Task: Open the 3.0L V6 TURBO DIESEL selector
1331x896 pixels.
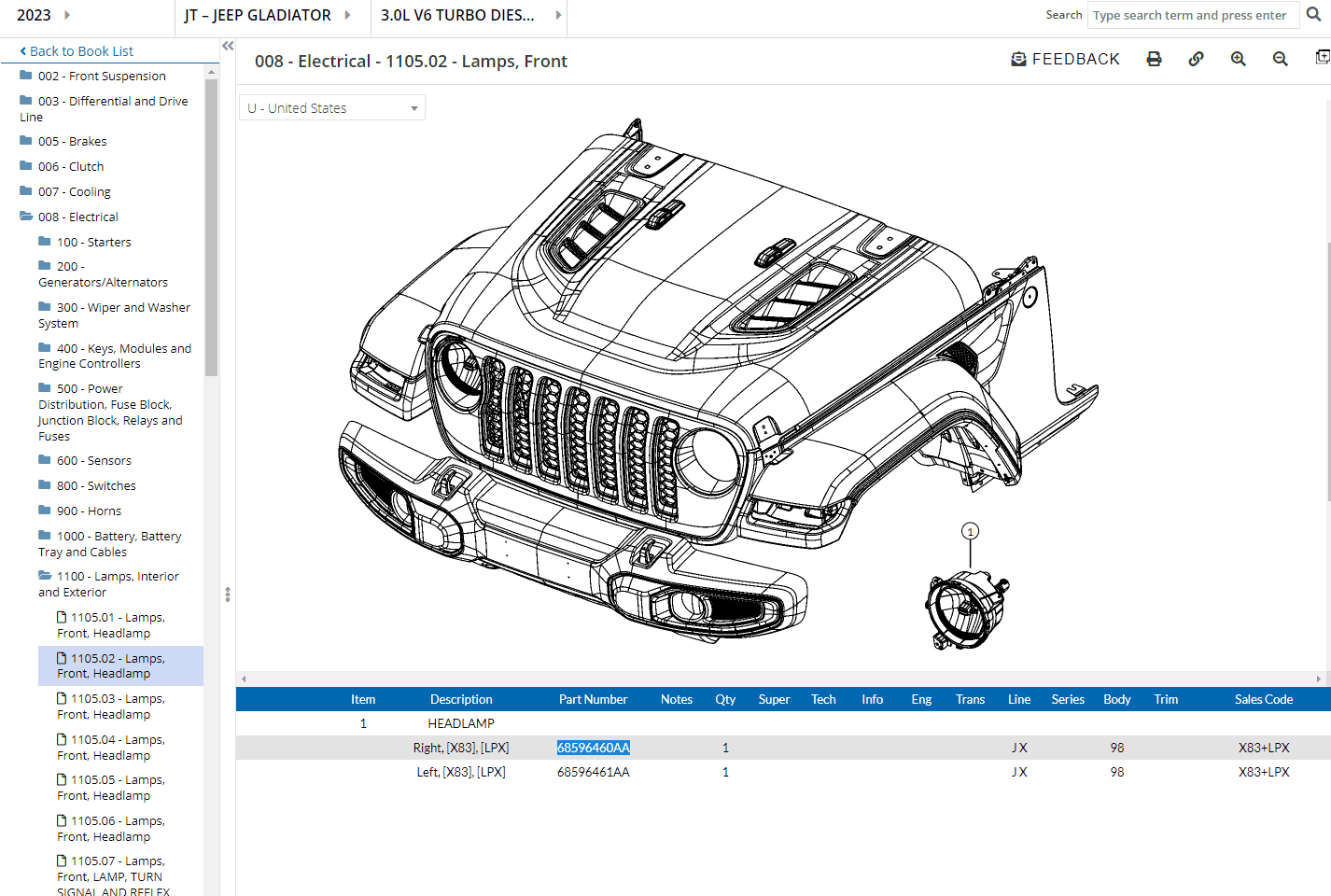Action: tap(470, 15)
